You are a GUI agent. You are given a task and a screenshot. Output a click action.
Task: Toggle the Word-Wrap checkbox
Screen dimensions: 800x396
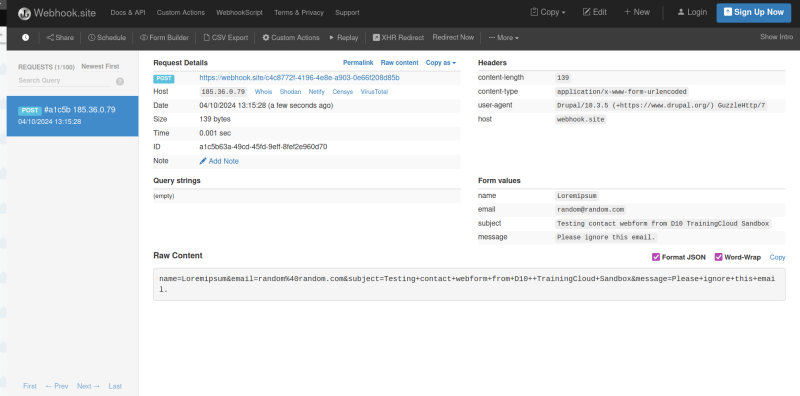[718, 257]
